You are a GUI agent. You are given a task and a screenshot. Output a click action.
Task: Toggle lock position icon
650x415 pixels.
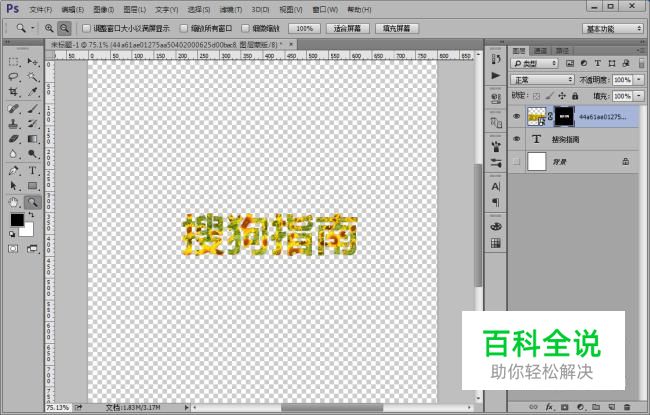[562, 96]
